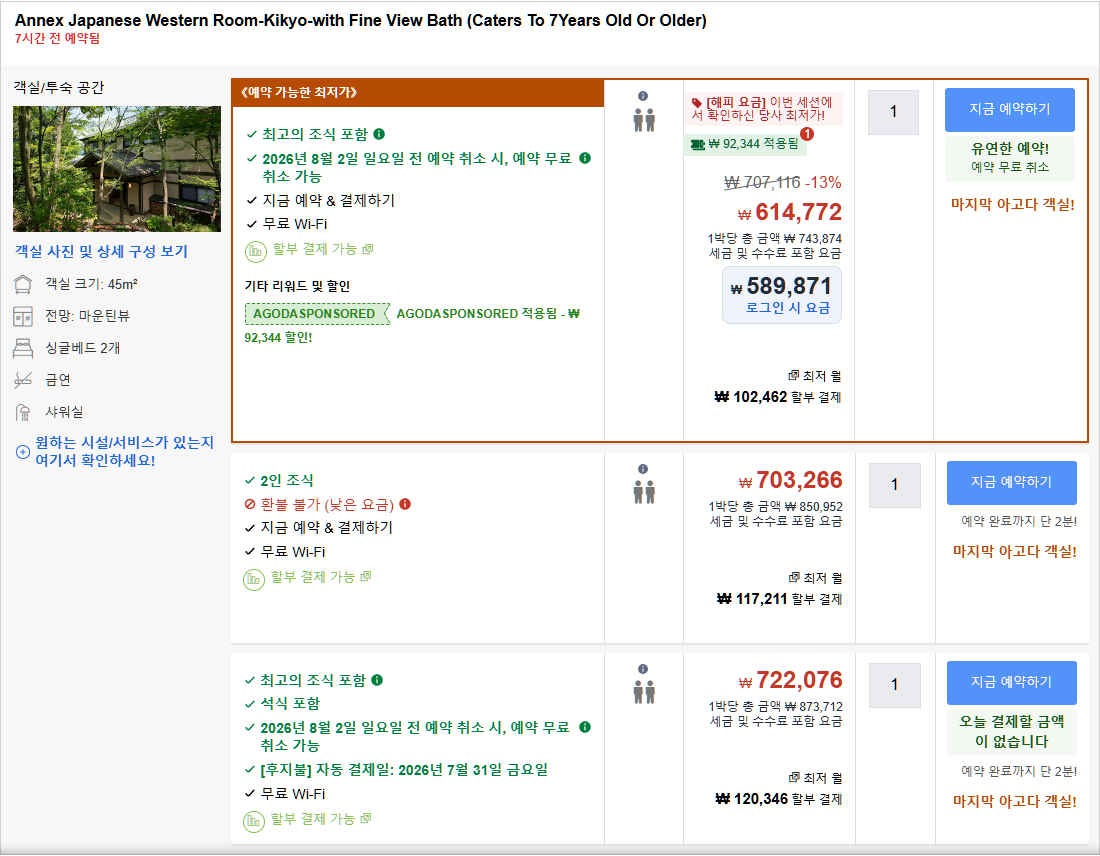The width and height of the screenshot is (1100, 856).
Task: Click two-guest occupancy icon in second offer
Action: (644, 492)
